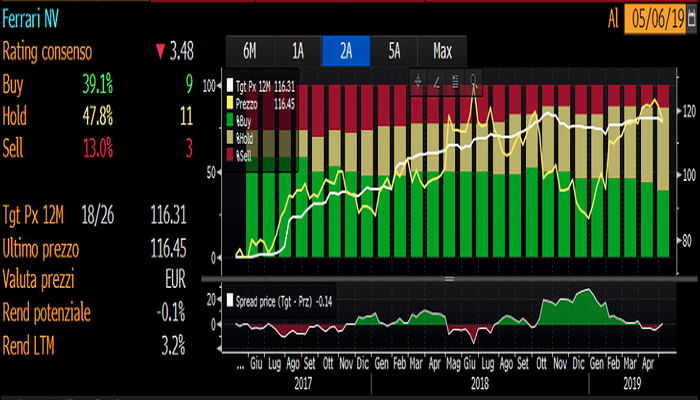Click the Hold row label
The height and width of the screenshot is (400, 700).
point(15,117)
